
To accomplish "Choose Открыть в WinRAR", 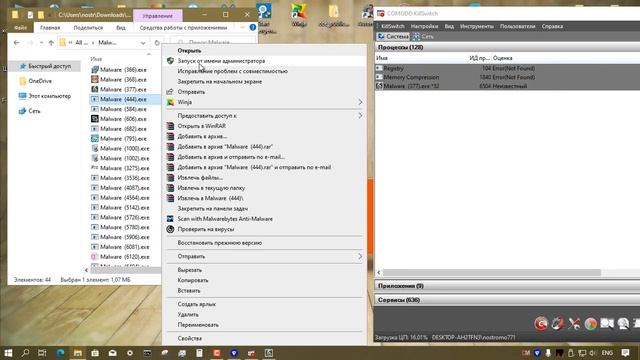I will [x=264, y=126].
